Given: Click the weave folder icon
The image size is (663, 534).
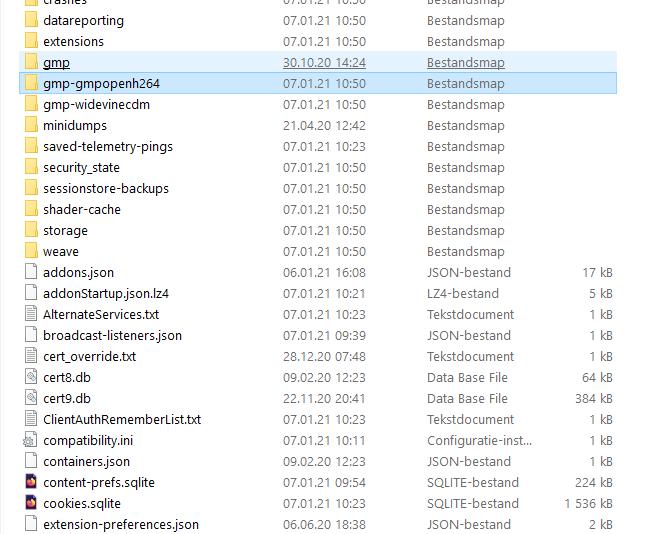Looking at the screenshot, I should click(x=31, y=251).
